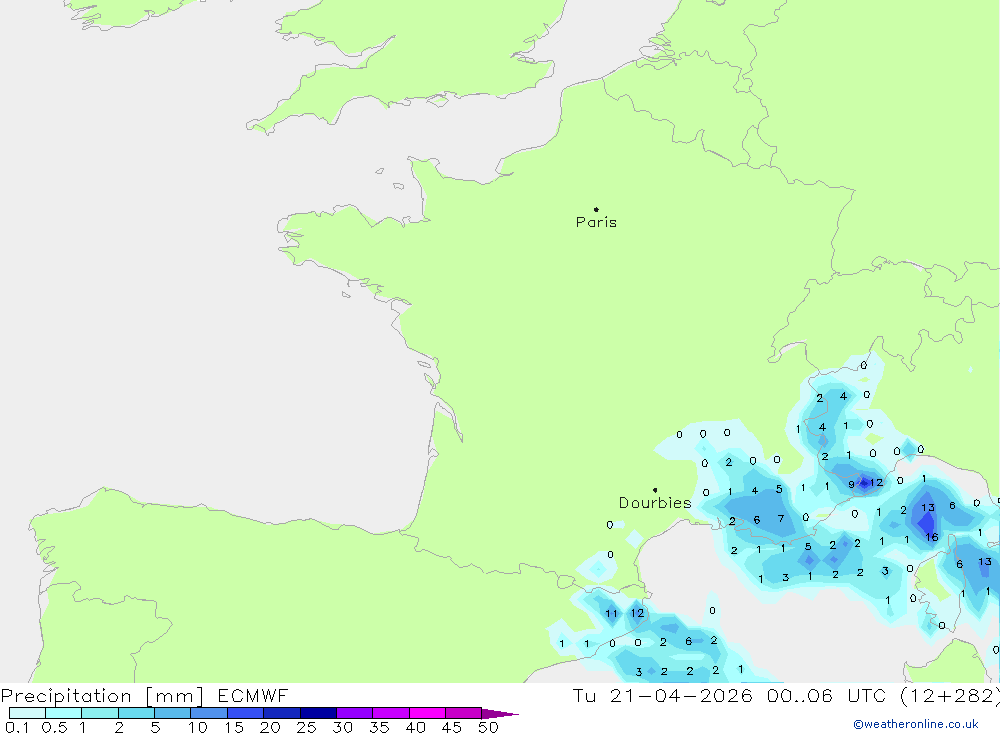Open the weatheronline.co.uk copyright link
The height and width of the screenshot is (733, 1000).
click(915, 724)
